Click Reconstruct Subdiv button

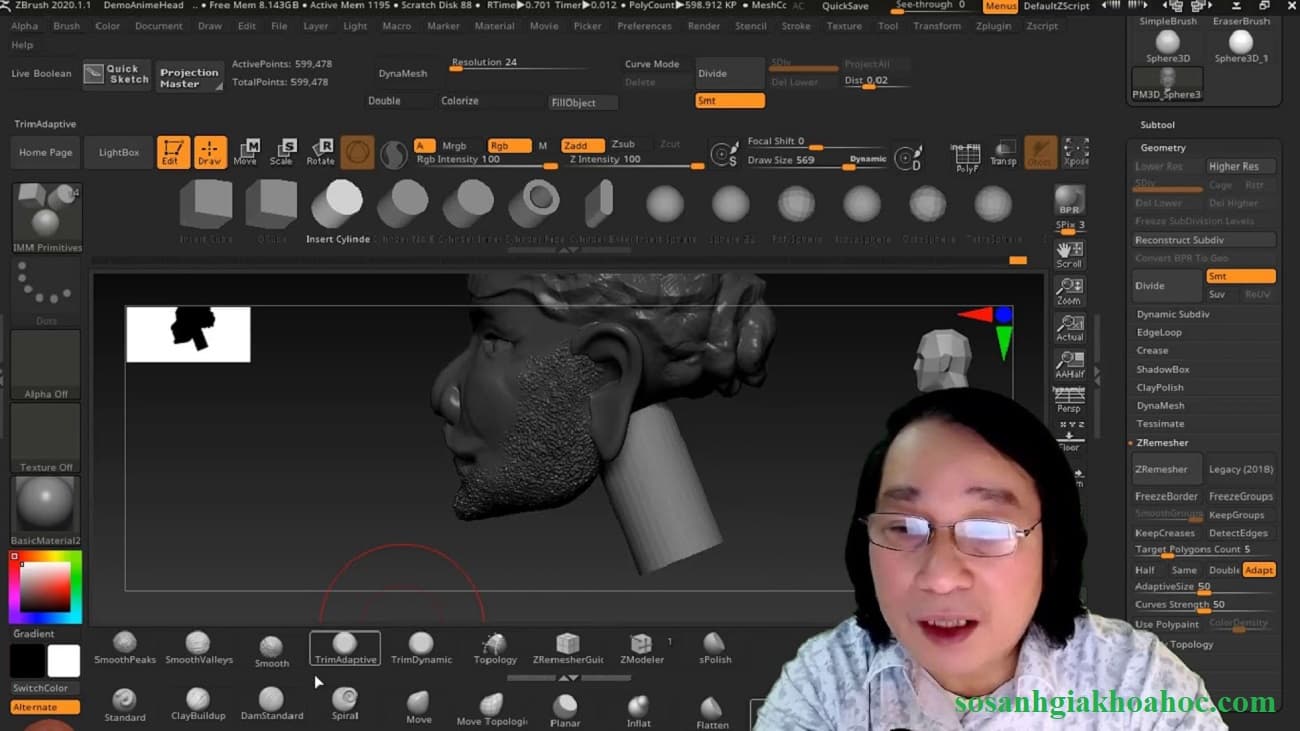[x=1204, y=240]
